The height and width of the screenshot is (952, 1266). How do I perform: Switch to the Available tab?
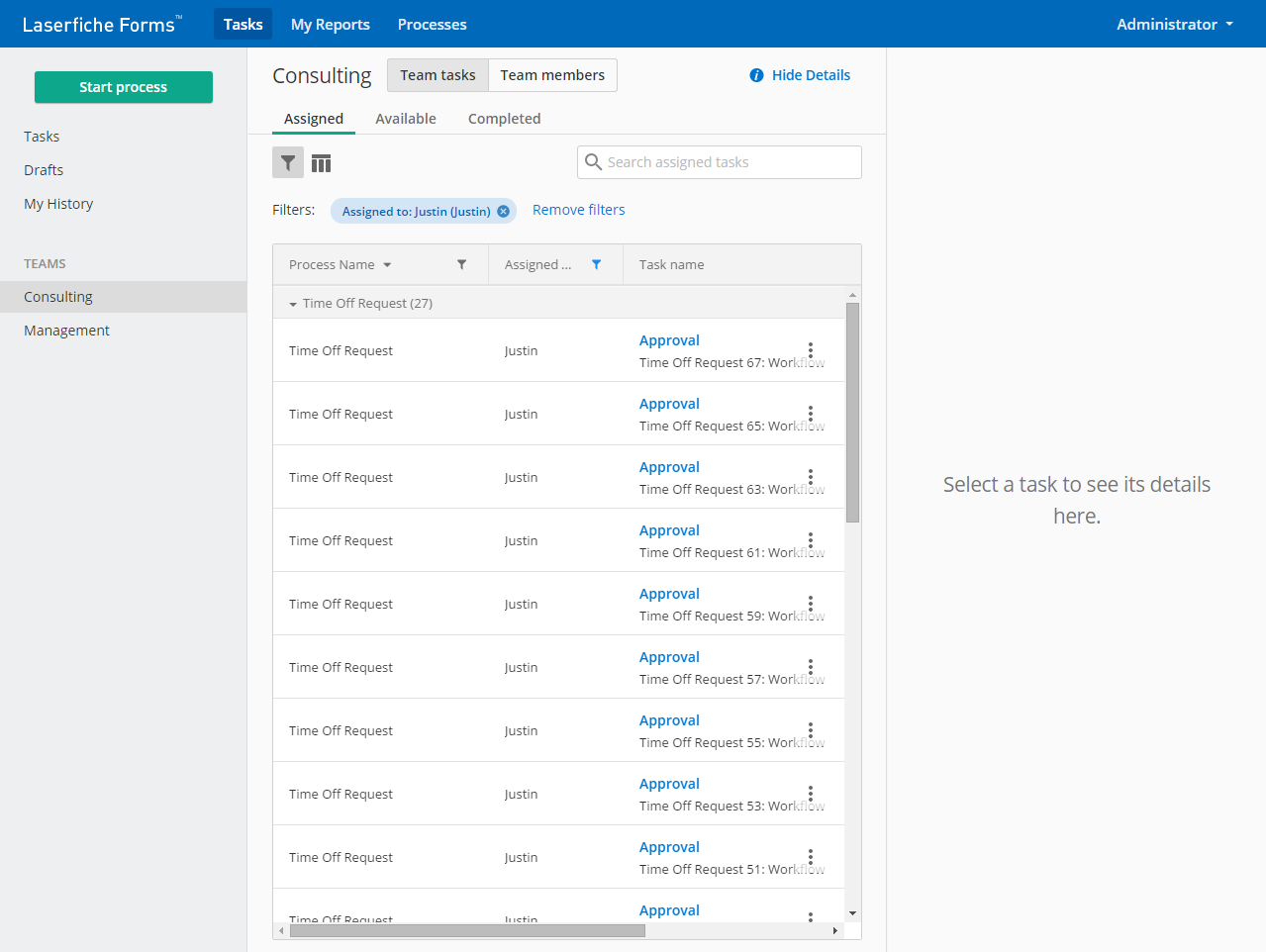point(405,119)
